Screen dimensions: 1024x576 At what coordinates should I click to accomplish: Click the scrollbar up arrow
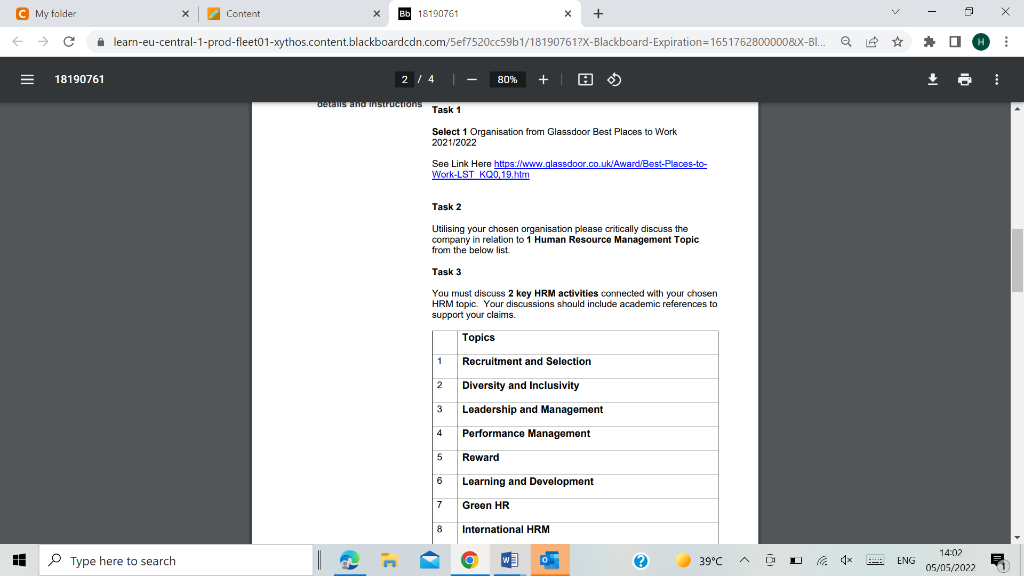tap(1017, 108)
